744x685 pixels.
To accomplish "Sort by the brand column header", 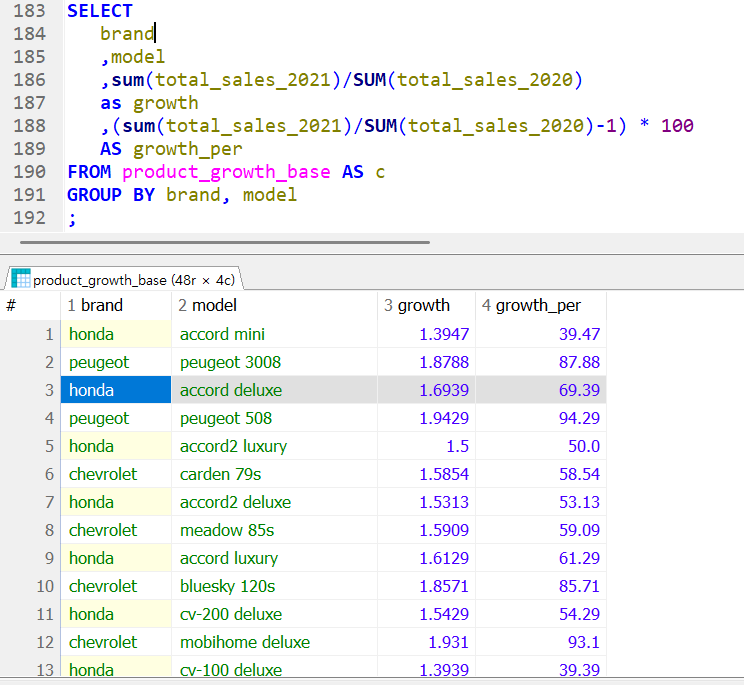I will pos(116,305).
